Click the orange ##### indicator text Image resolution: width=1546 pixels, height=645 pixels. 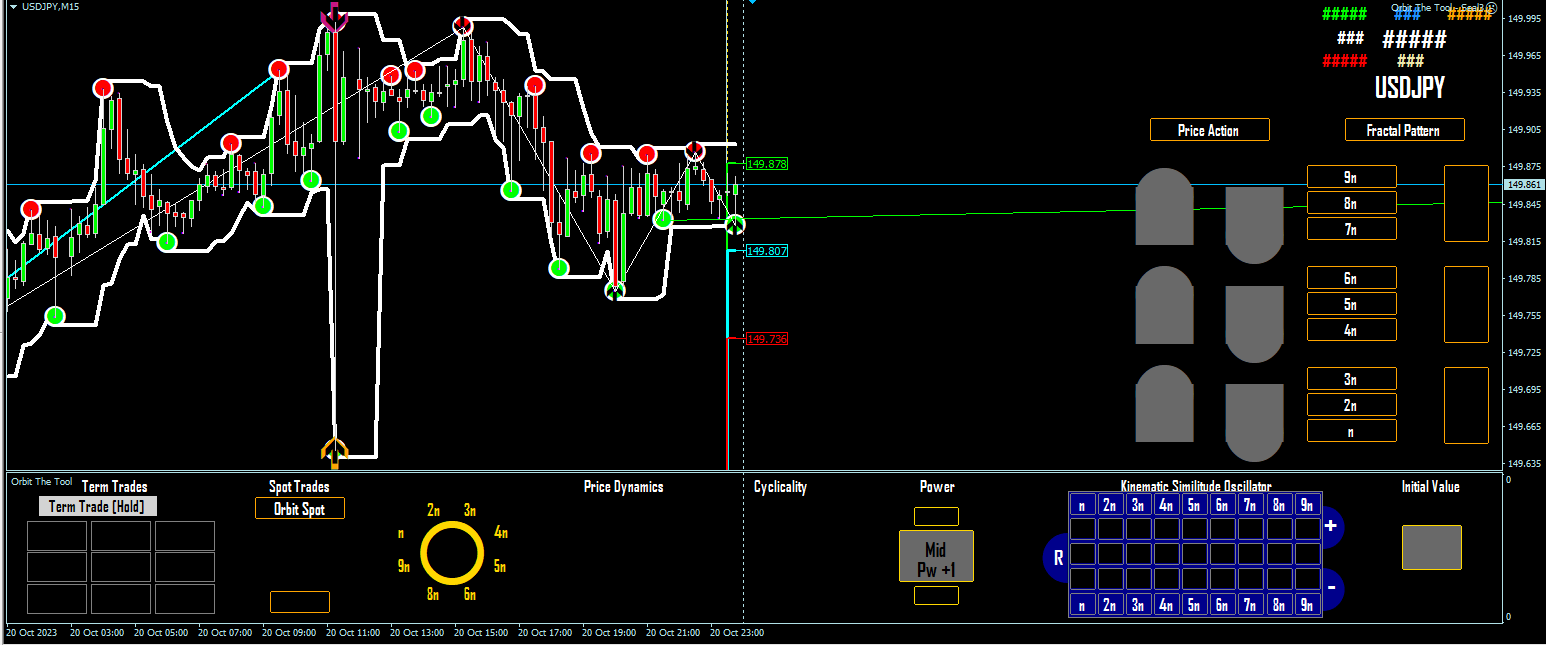(x=1470, y=14)
